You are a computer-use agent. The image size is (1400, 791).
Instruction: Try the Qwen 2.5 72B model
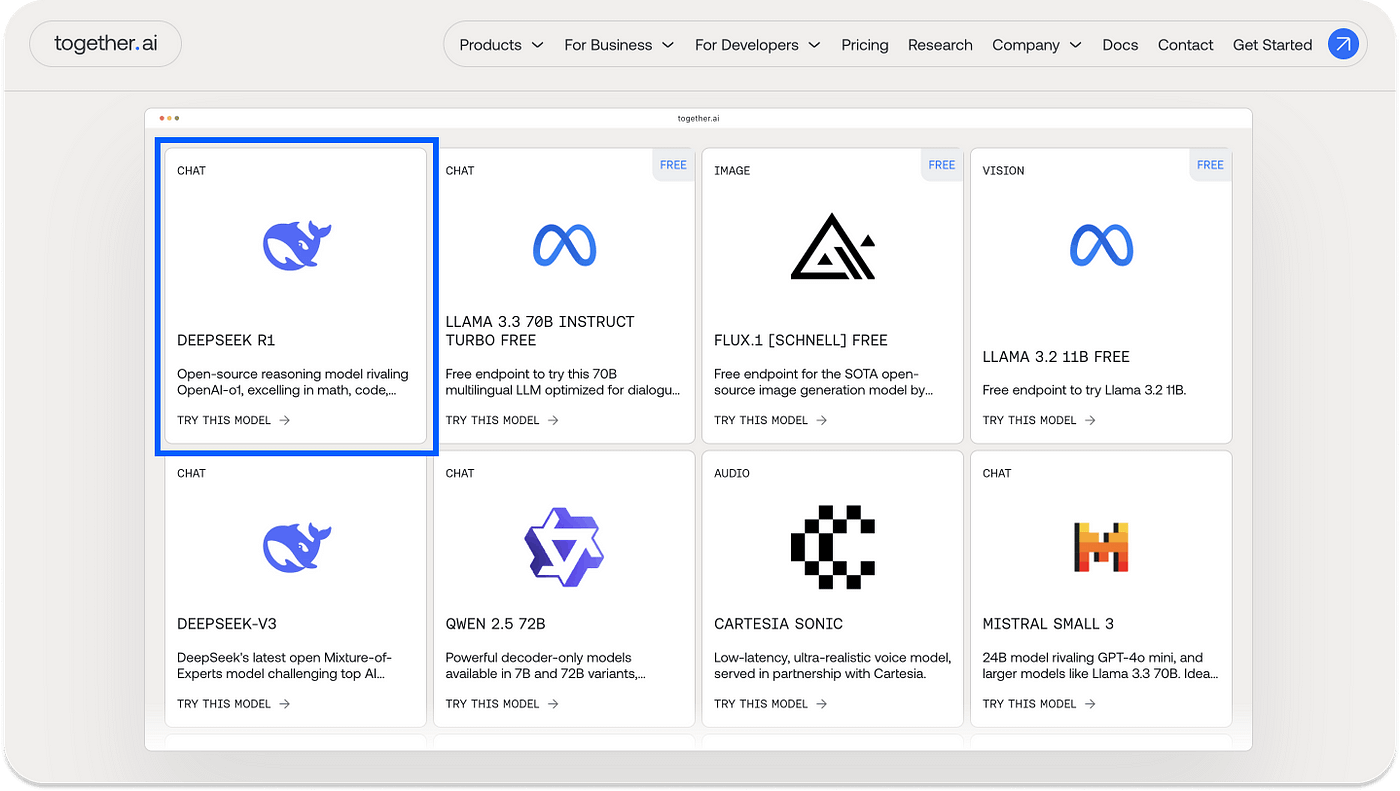coord(502,704)
